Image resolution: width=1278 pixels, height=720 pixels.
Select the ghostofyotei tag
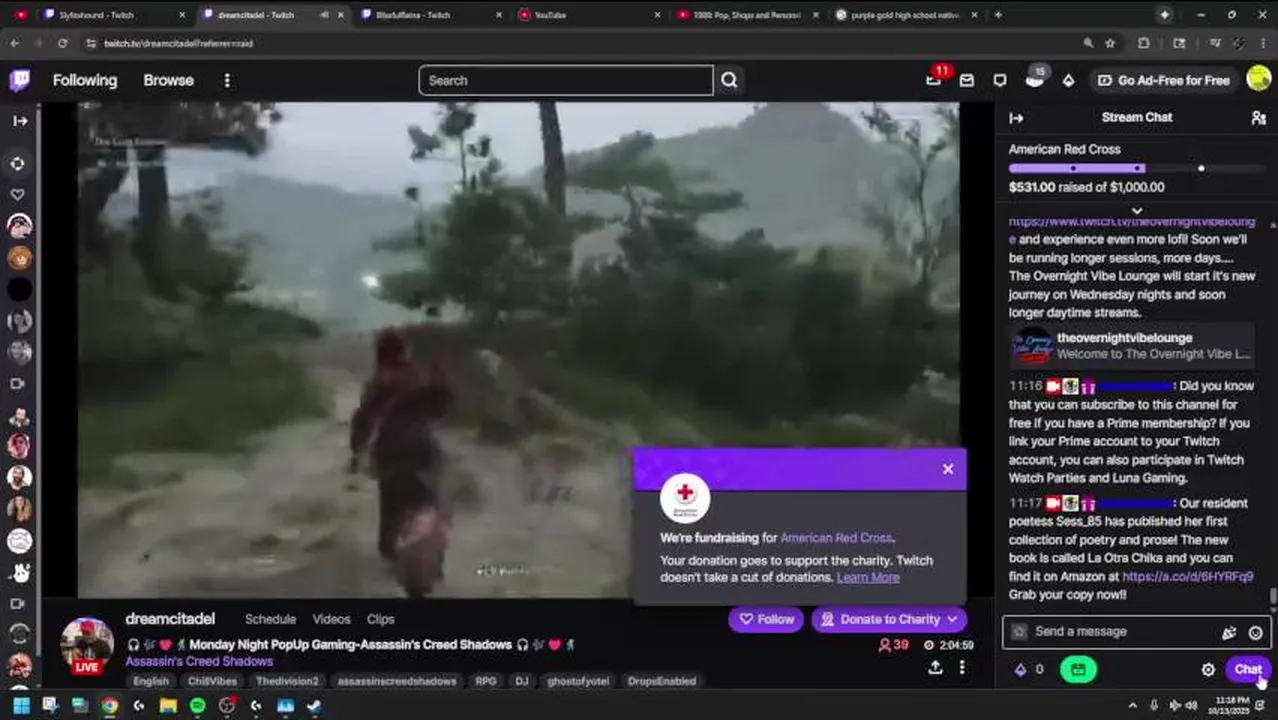coord(578,681)
